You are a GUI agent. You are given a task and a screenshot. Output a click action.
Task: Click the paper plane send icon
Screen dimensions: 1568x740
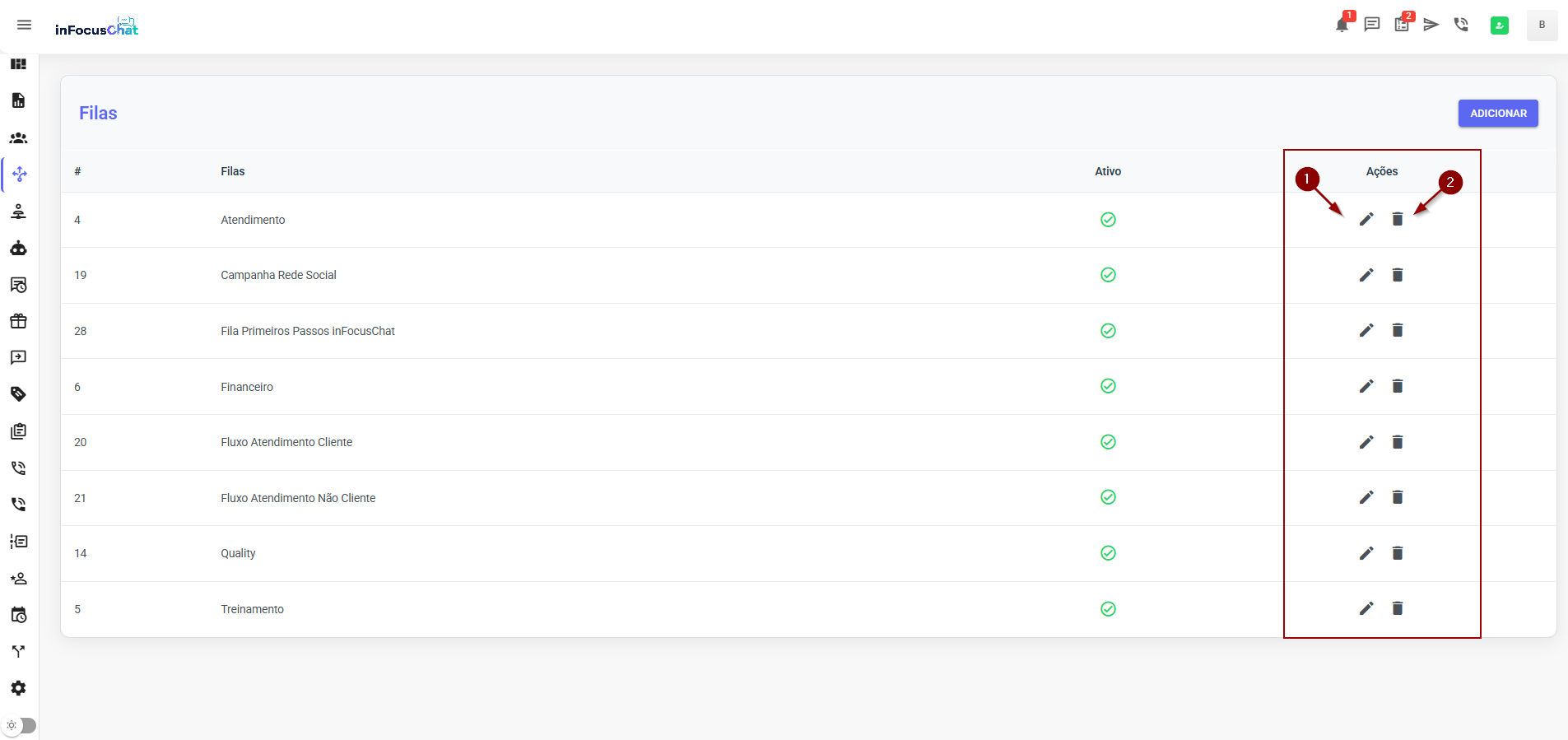(1431, 25)
